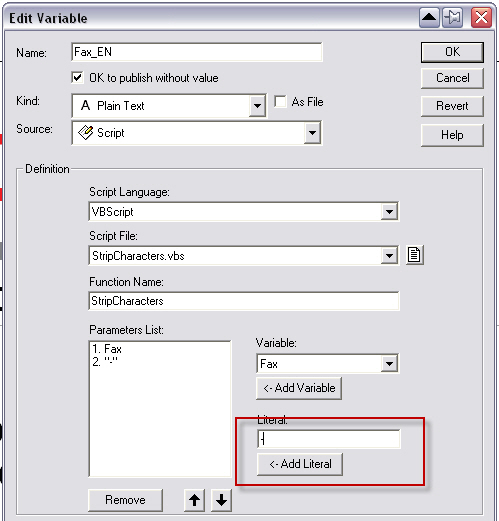
Task: Expand the Source Script dropdown
Action: [312, 133]
